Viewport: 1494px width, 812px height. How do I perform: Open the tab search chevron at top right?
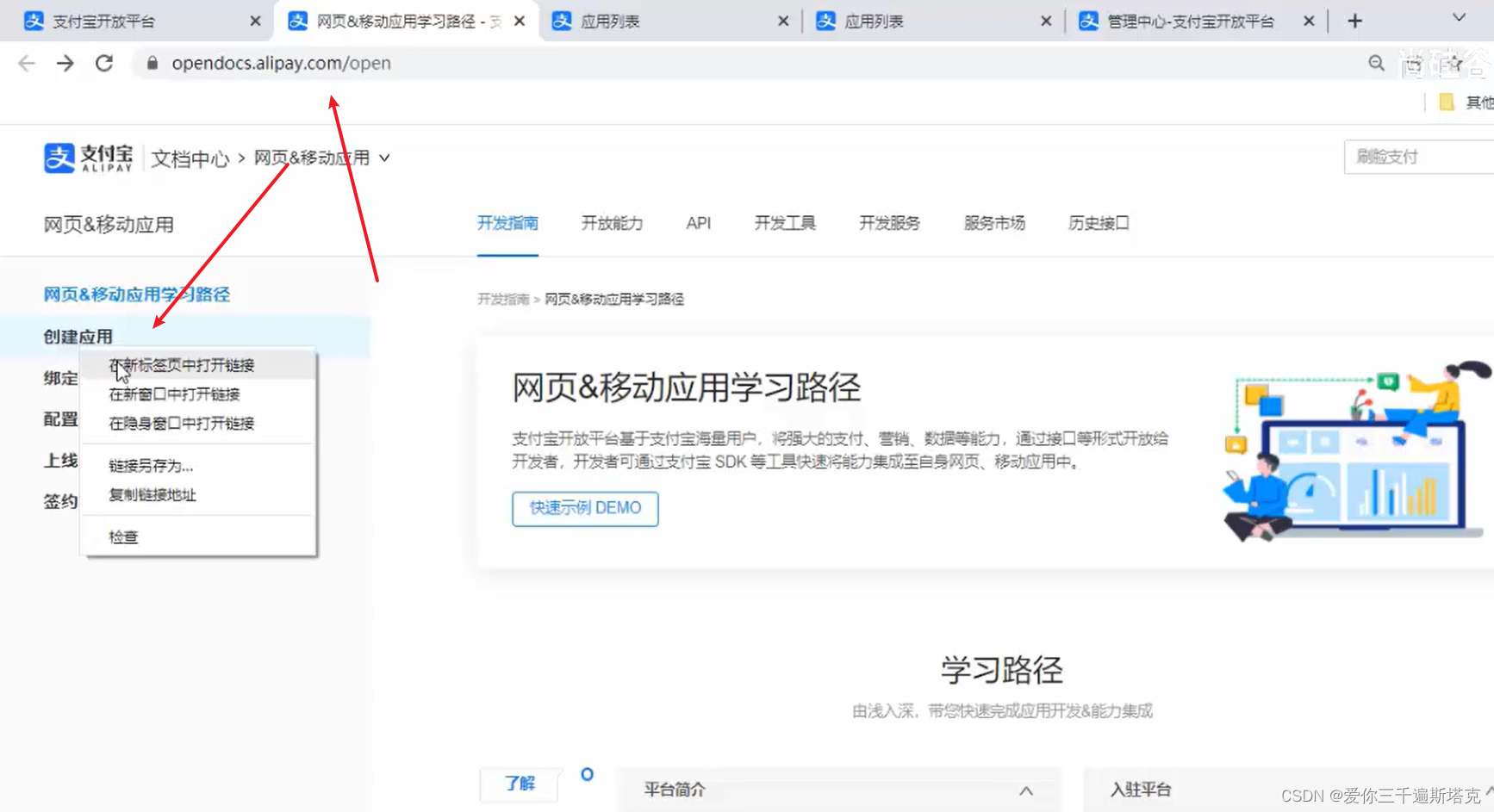[x=1459, y=18]
